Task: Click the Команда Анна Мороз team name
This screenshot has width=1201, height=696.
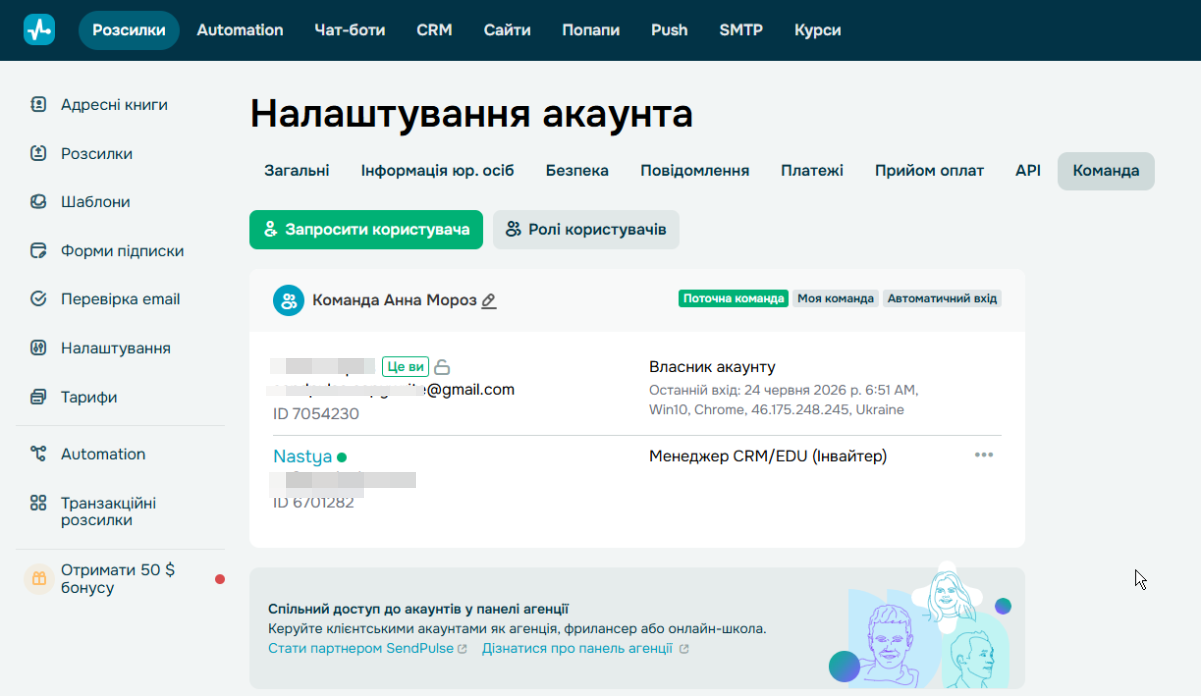Action: pos(394,300)
